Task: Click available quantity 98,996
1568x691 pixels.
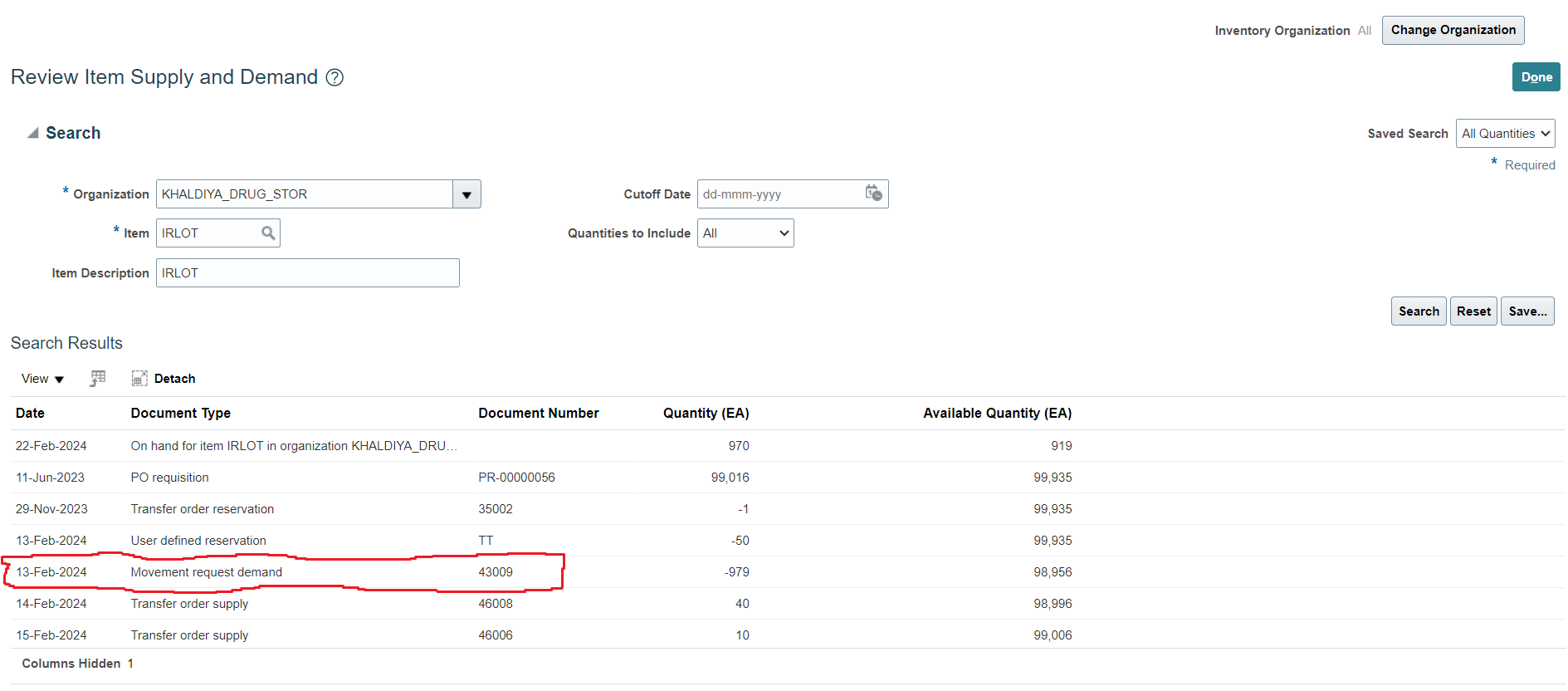Action: tap(1053, 604)
